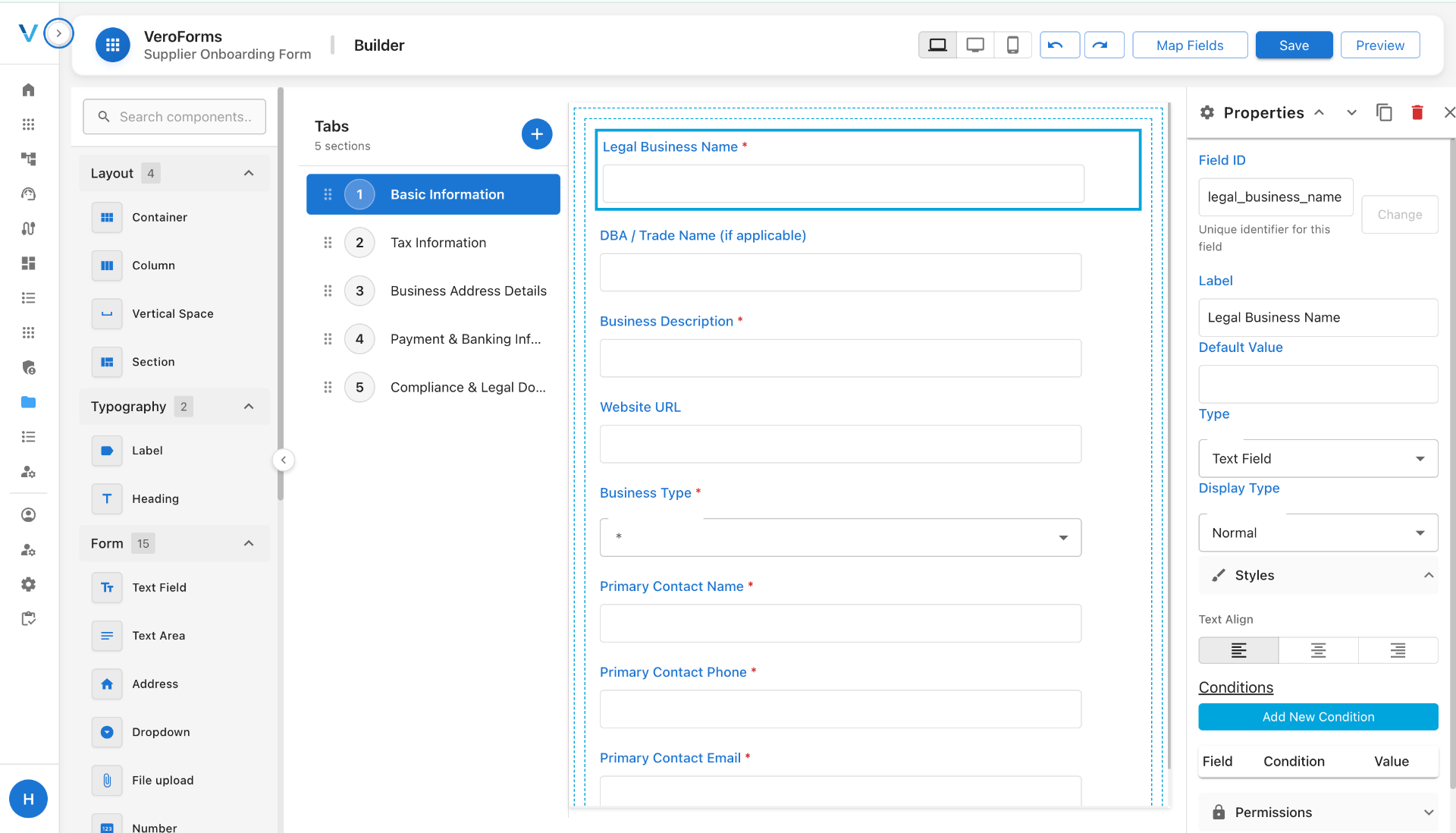
Task: Collapse the Layout component group
Action: coord(249,173)
